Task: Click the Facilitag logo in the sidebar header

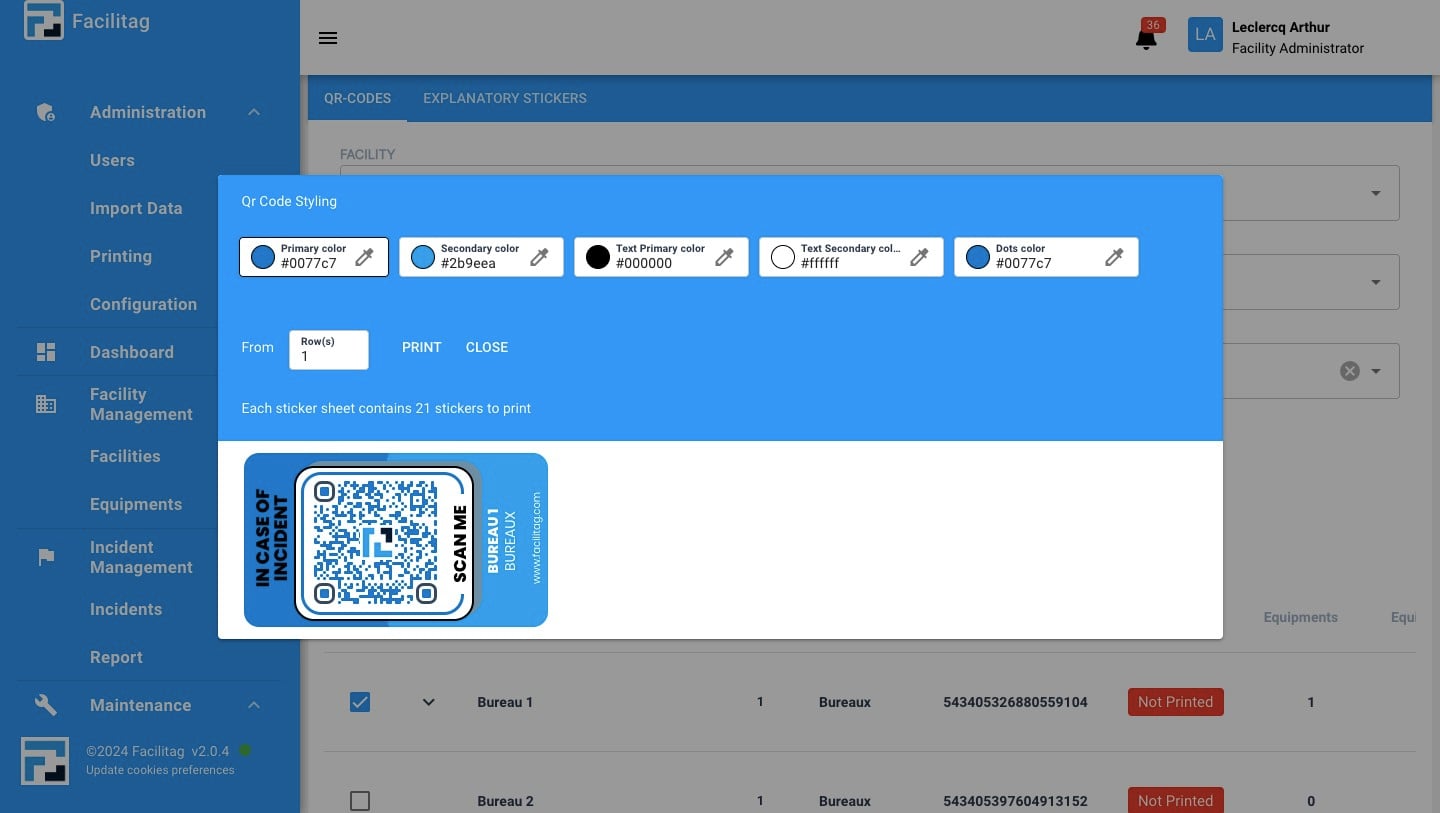Action: pyautogui.click(x=44, y=21)
